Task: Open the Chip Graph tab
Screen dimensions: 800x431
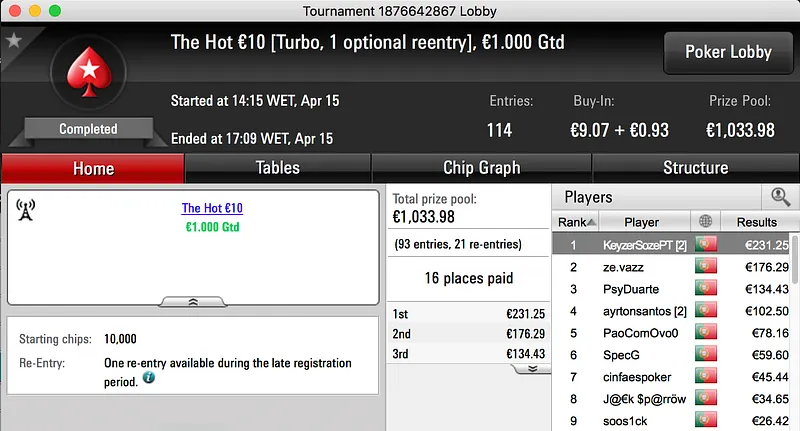Action: [x=481, y=168]
